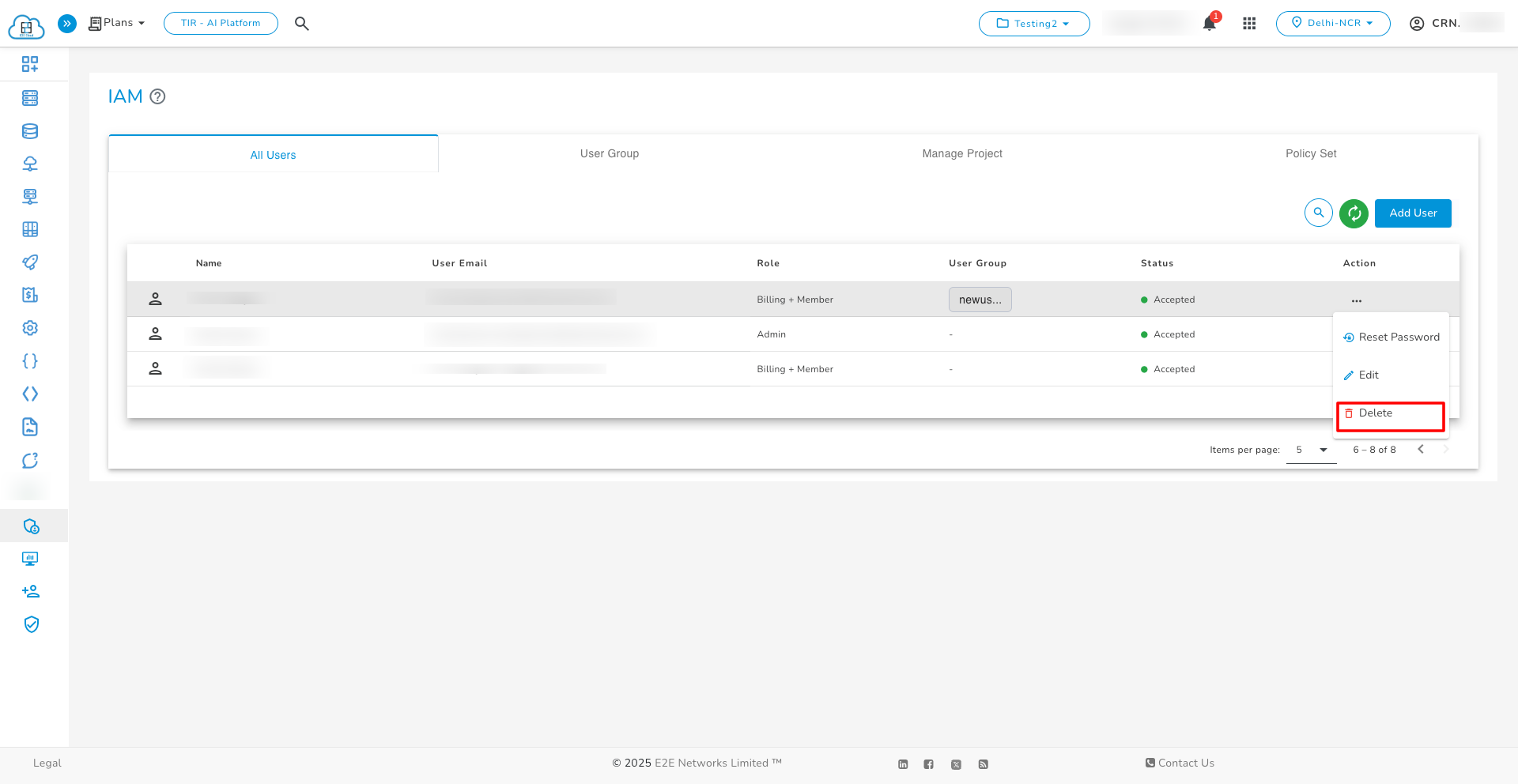Open the Delhi-NCR region selector
The width and height of the screenshot is (1518, 784).
(x=1333, y=23)
